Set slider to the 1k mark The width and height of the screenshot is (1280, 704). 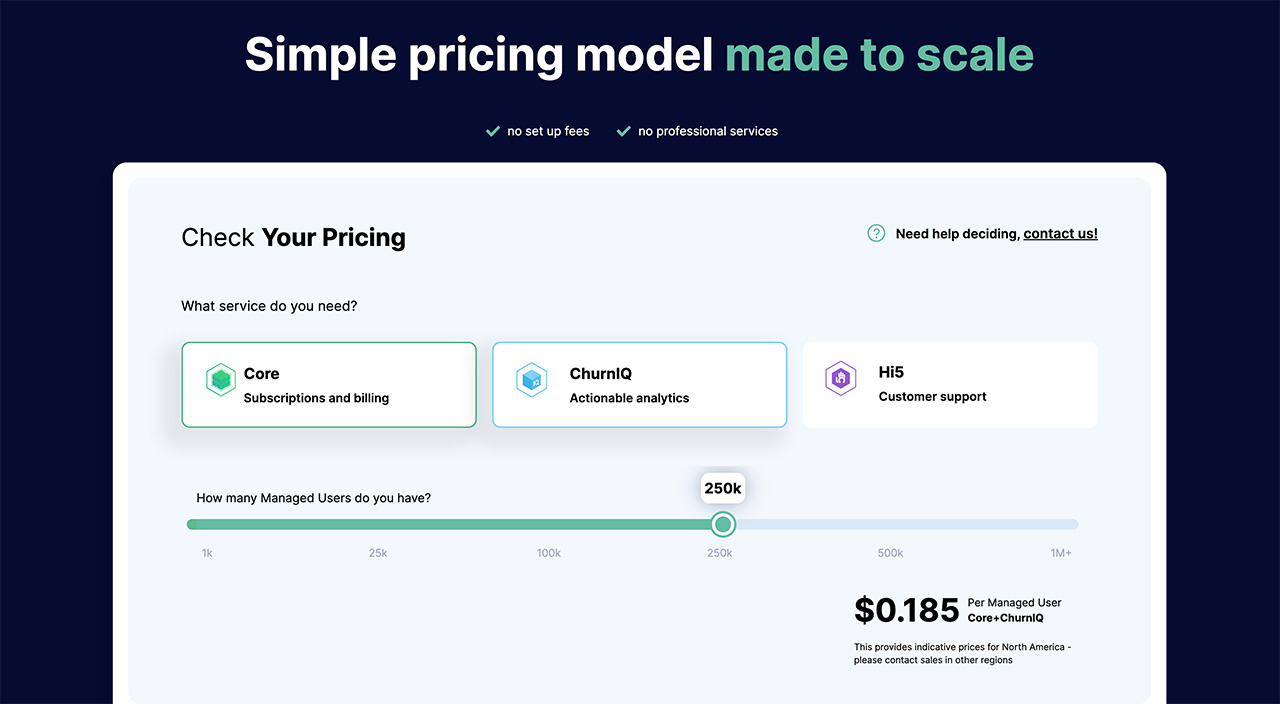point(207,553)
